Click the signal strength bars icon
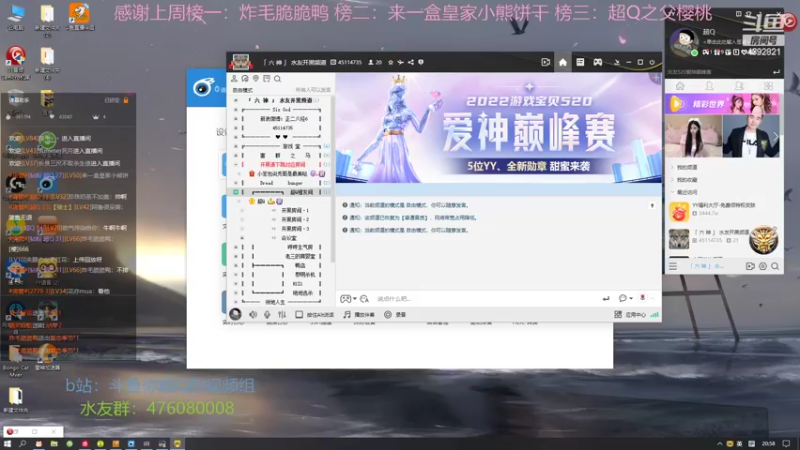 click(x=655, y=315)
